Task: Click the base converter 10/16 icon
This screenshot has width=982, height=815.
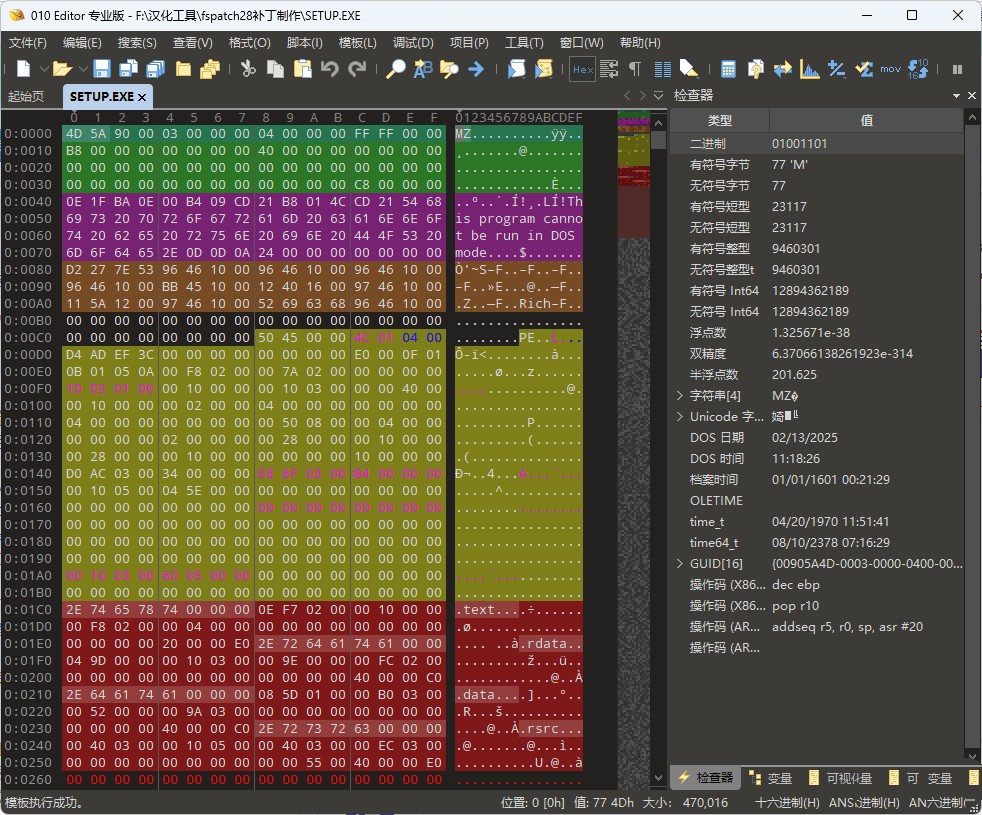Action: (917, 68)
